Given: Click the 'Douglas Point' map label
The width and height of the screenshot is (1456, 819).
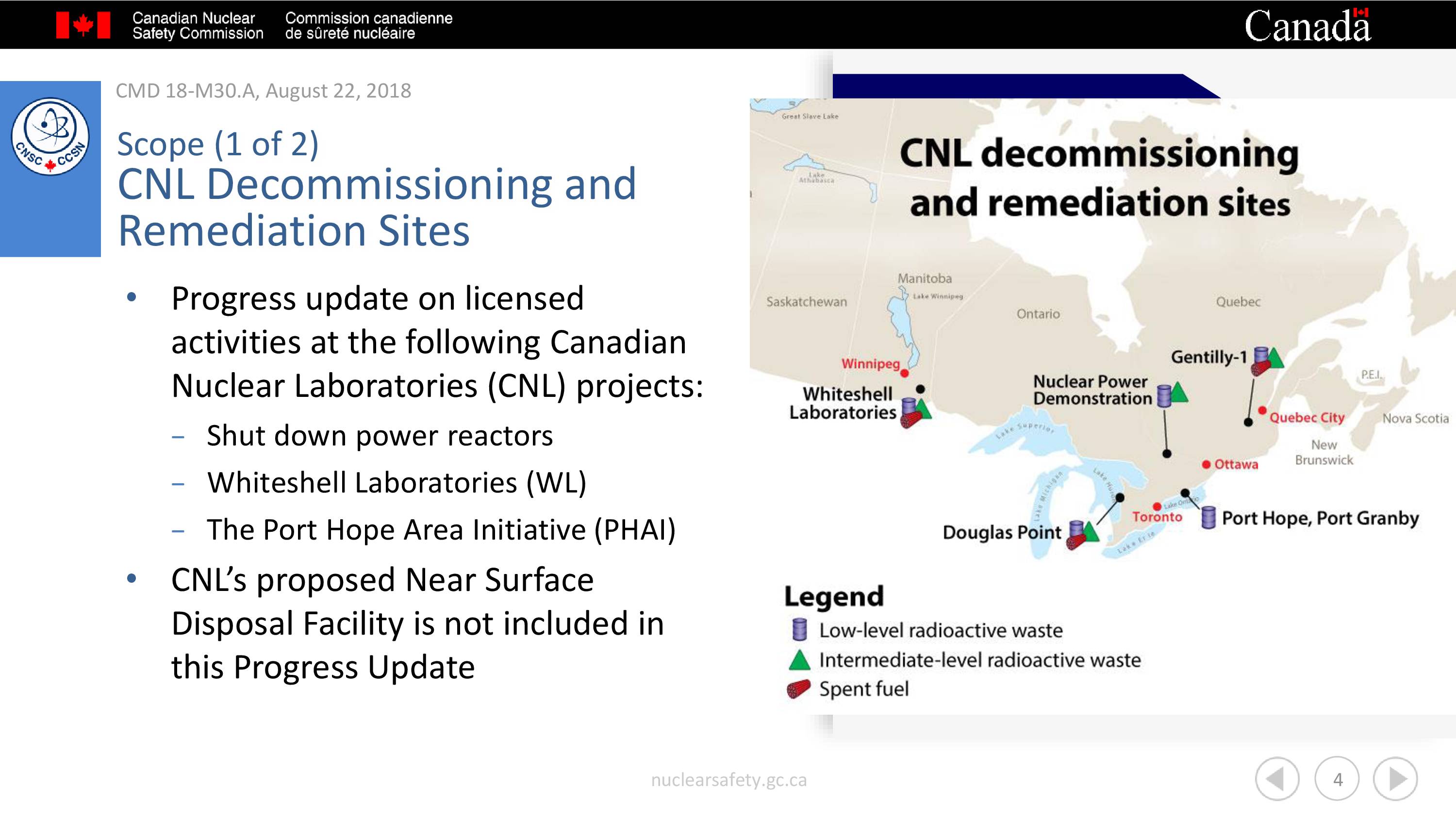Looking at the screenshot, I should 1002,532.
